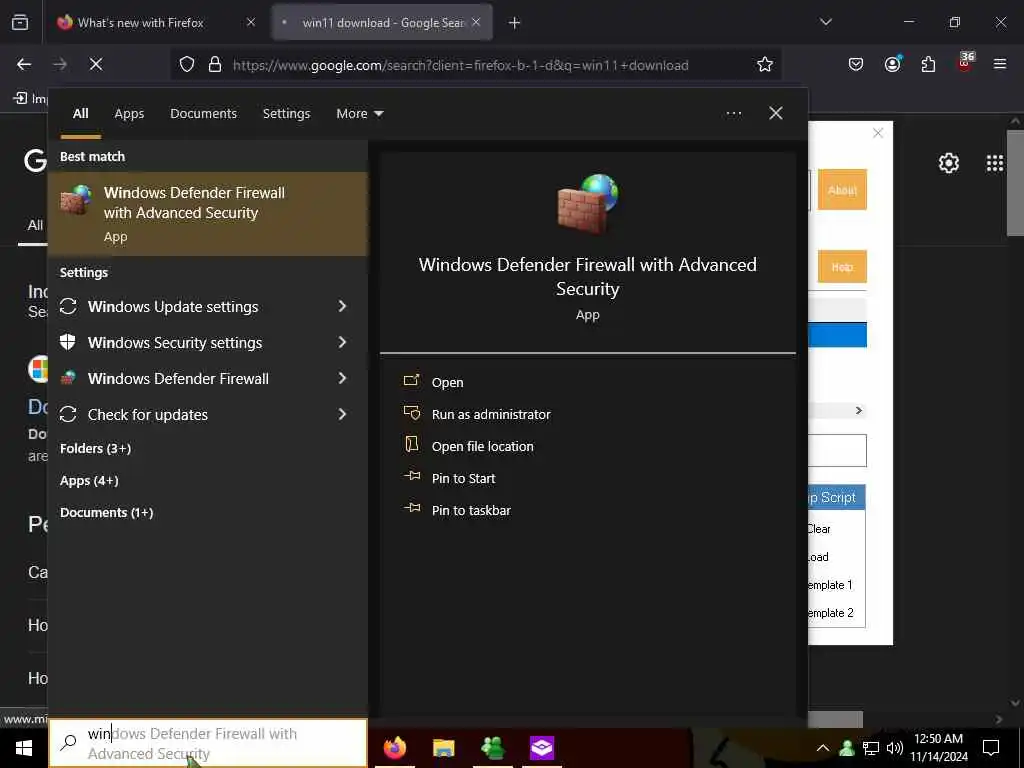Click Pin to Start
This screenshot has height=768, width=1024.
pos(464,478)
